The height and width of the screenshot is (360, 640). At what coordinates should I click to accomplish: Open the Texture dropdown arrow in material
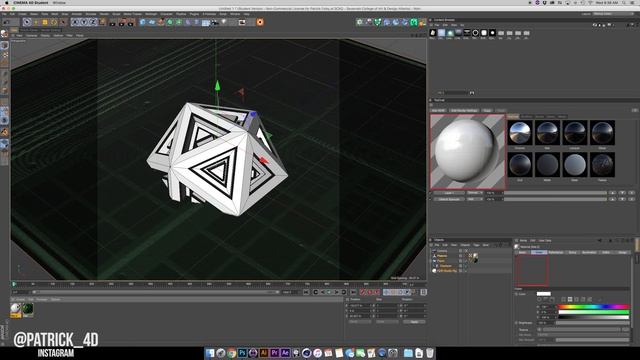coord(539,329)
